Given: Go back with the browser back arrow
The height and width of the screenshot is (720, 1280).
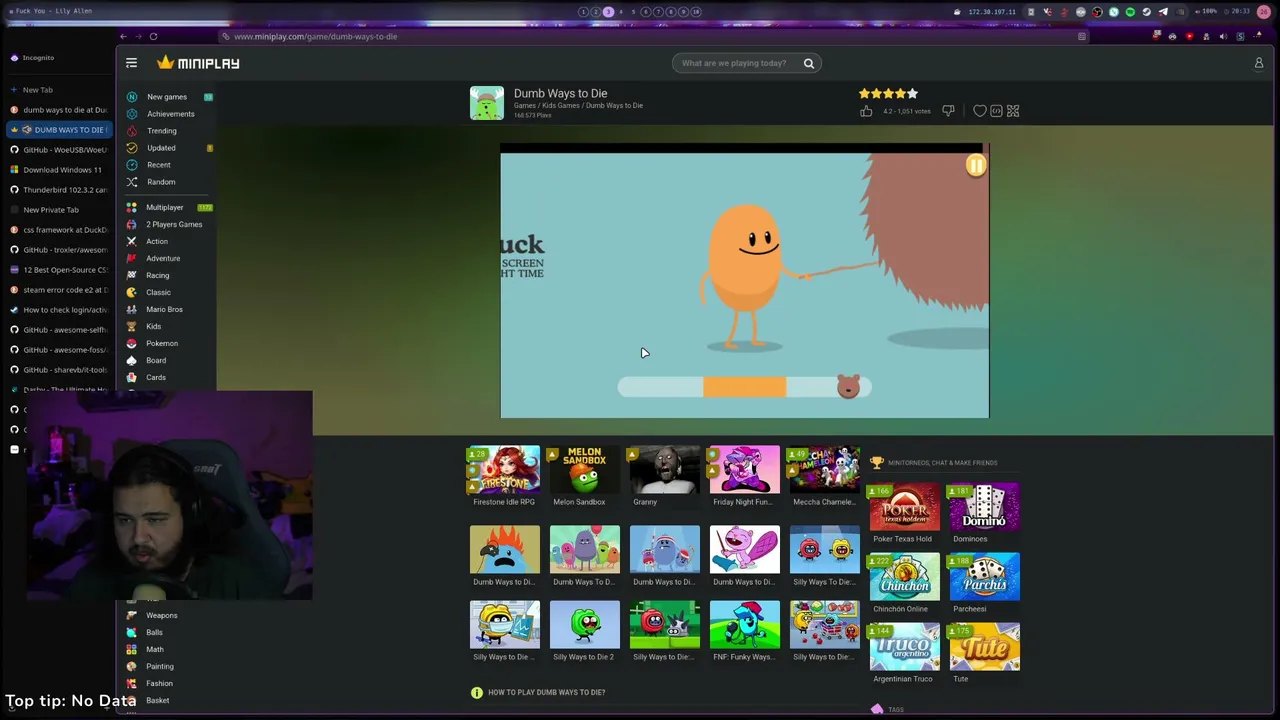Looking at the screenshot, I should [x=123, y=37].
